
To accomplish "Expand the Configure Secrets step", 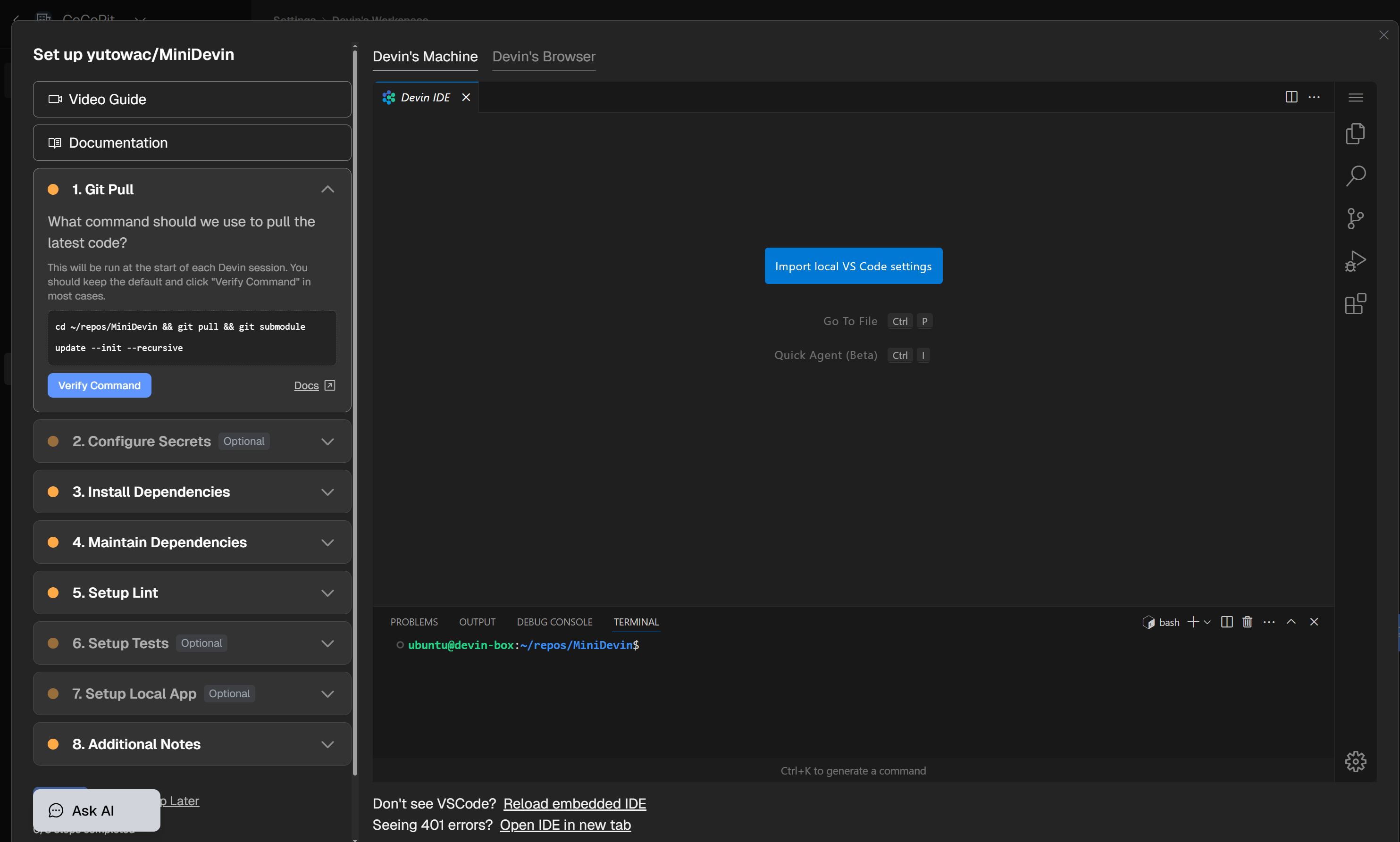I will point(327,442).
